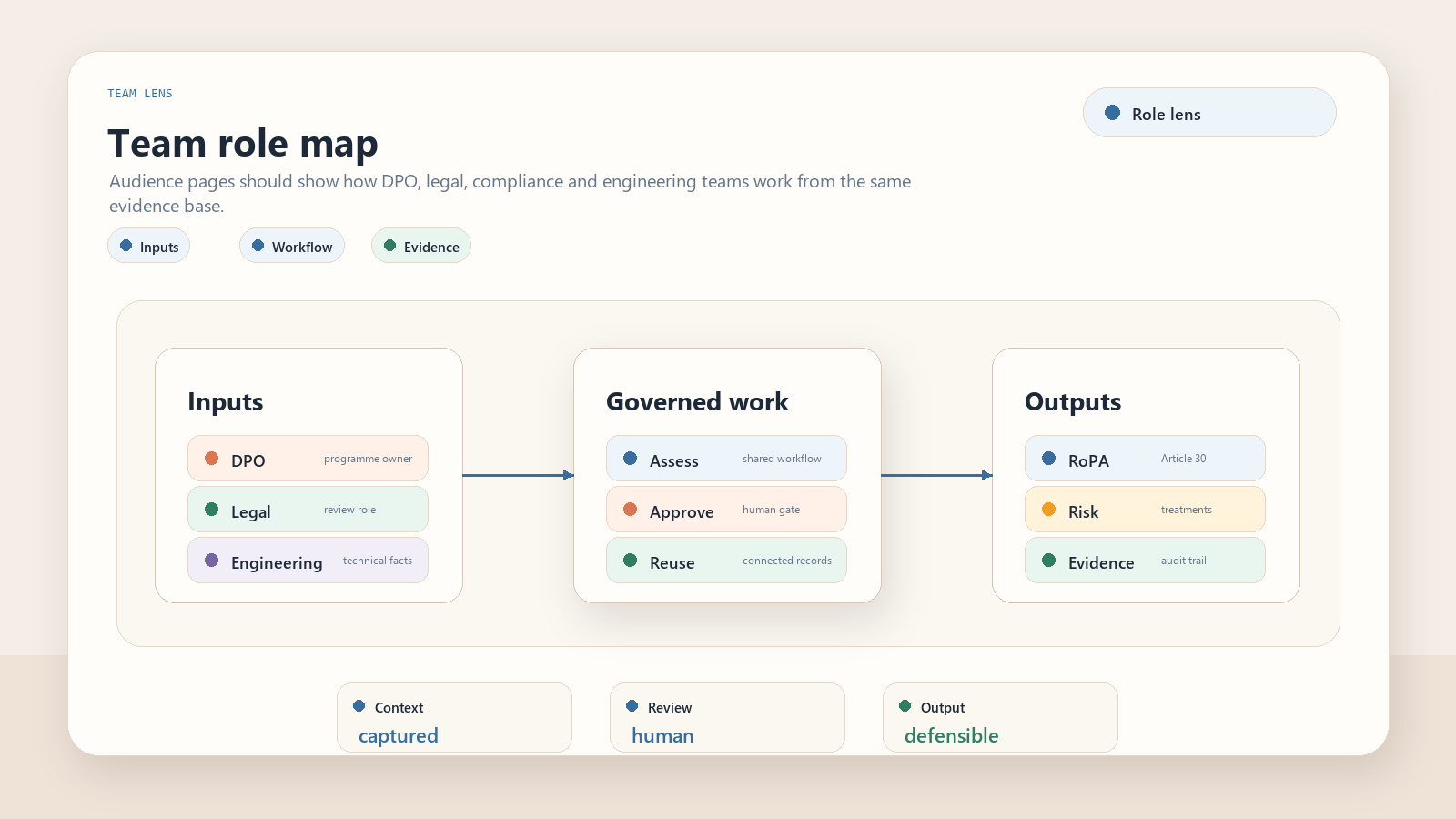The image size is (1456, 819).
Task: Click the blue dot in Role lens pill
Action: point(1112,113)
